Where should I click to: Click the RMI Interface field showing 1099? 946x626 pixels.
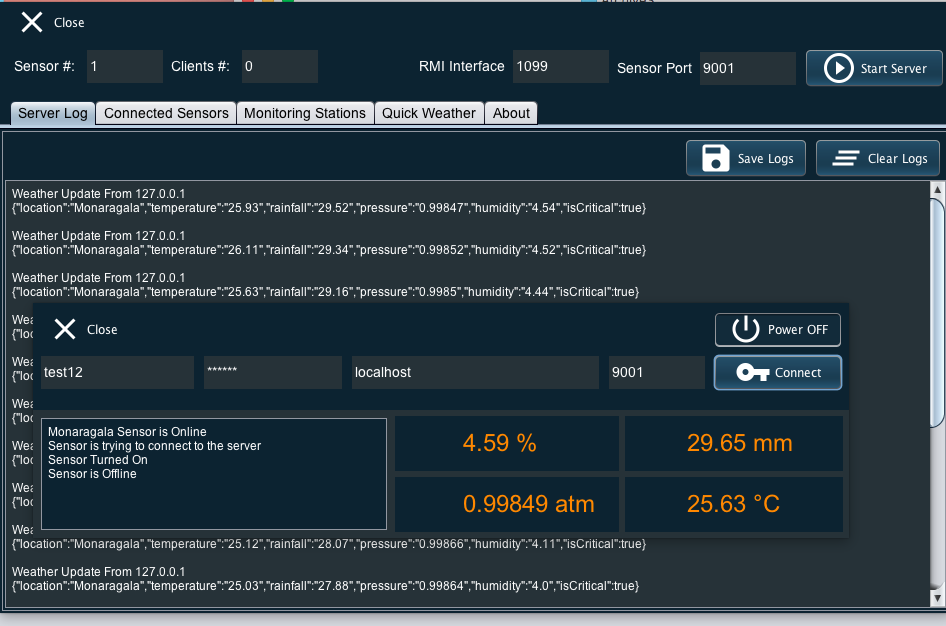coord(560,67)
